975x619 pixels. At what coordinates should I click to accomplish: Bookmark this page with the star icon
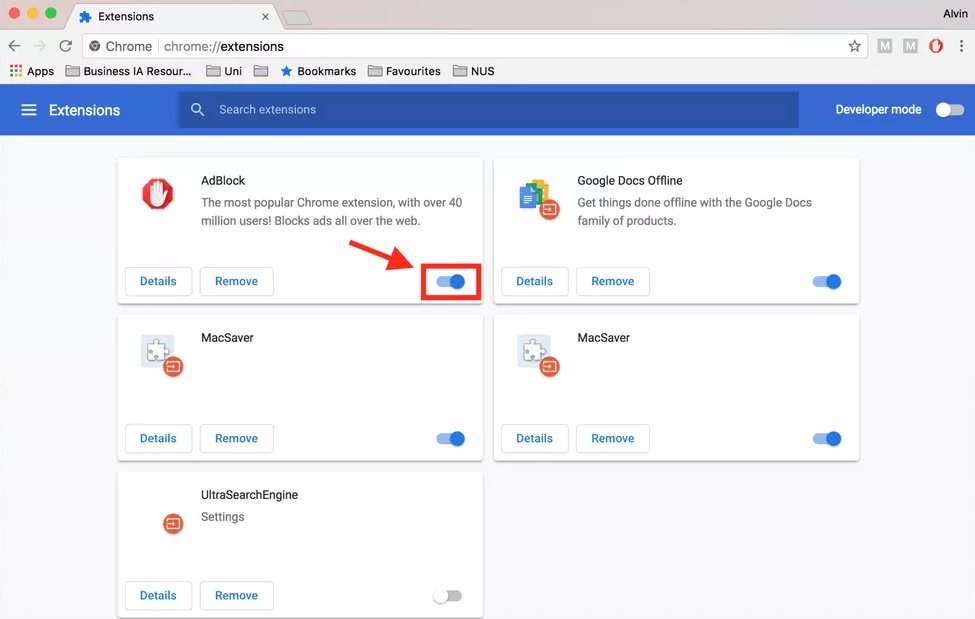tap(854, 46)
